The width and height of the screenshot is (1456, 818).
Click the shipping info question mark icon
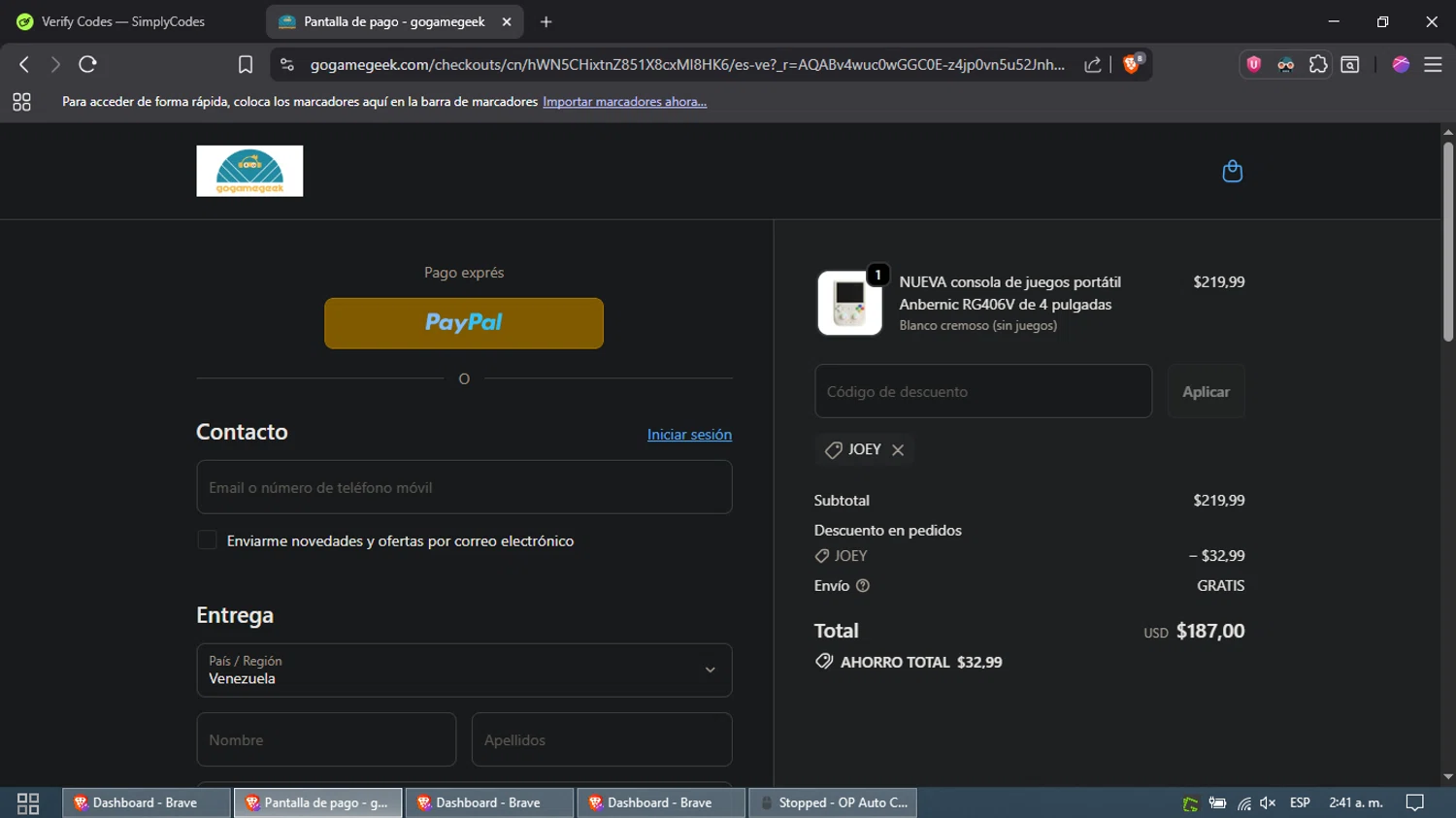pos(863,585)
